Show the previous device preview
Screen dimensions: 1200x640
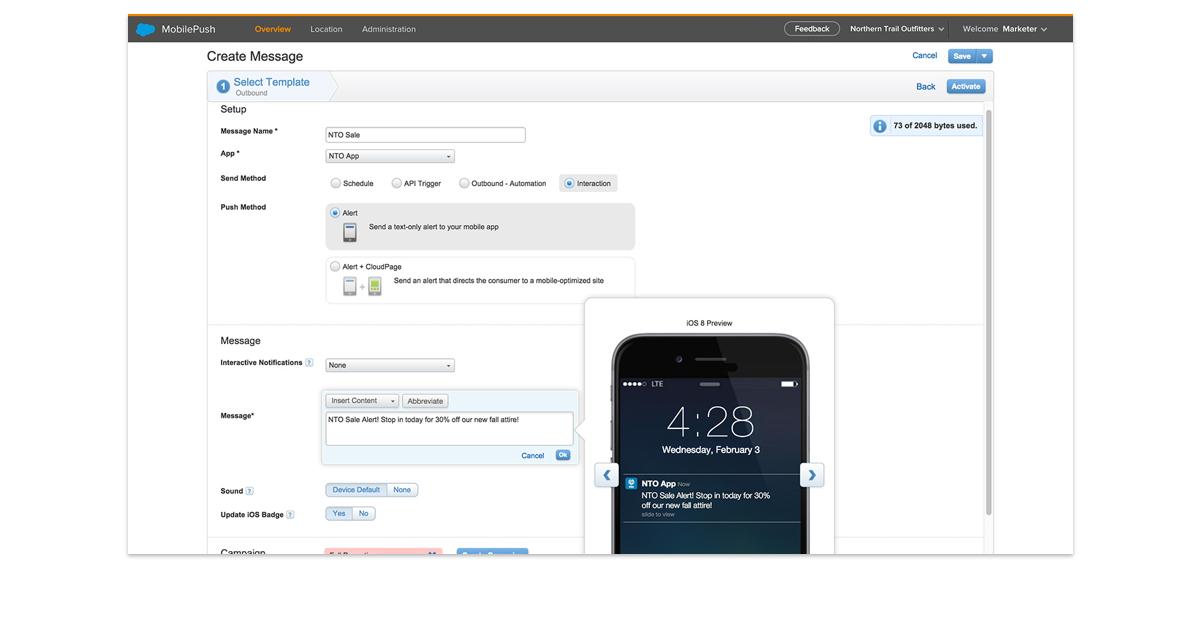coord(606,475)
